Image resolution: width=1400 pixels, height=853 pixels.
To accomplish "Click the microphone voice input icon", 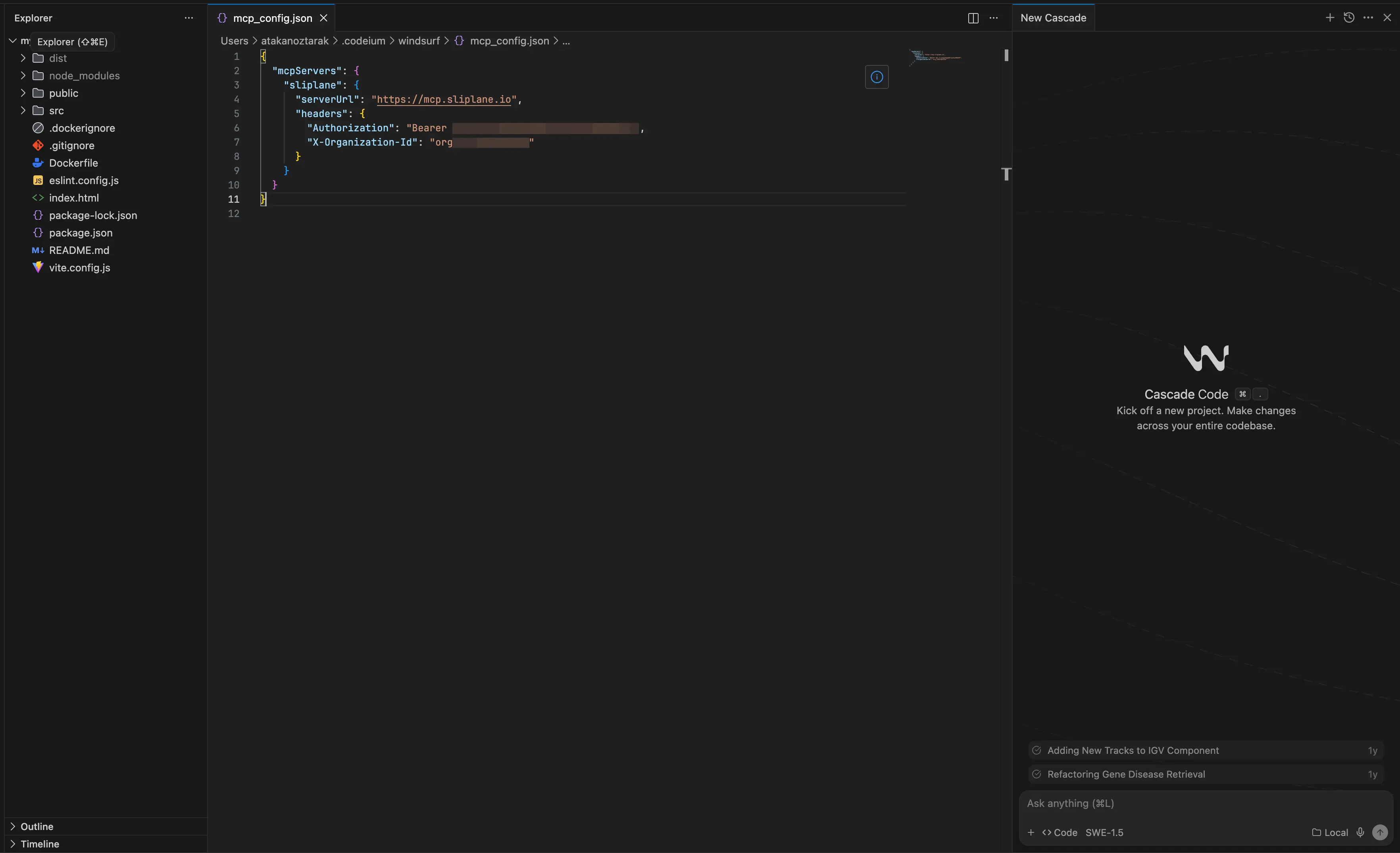I will click(x=1360, y=832).
